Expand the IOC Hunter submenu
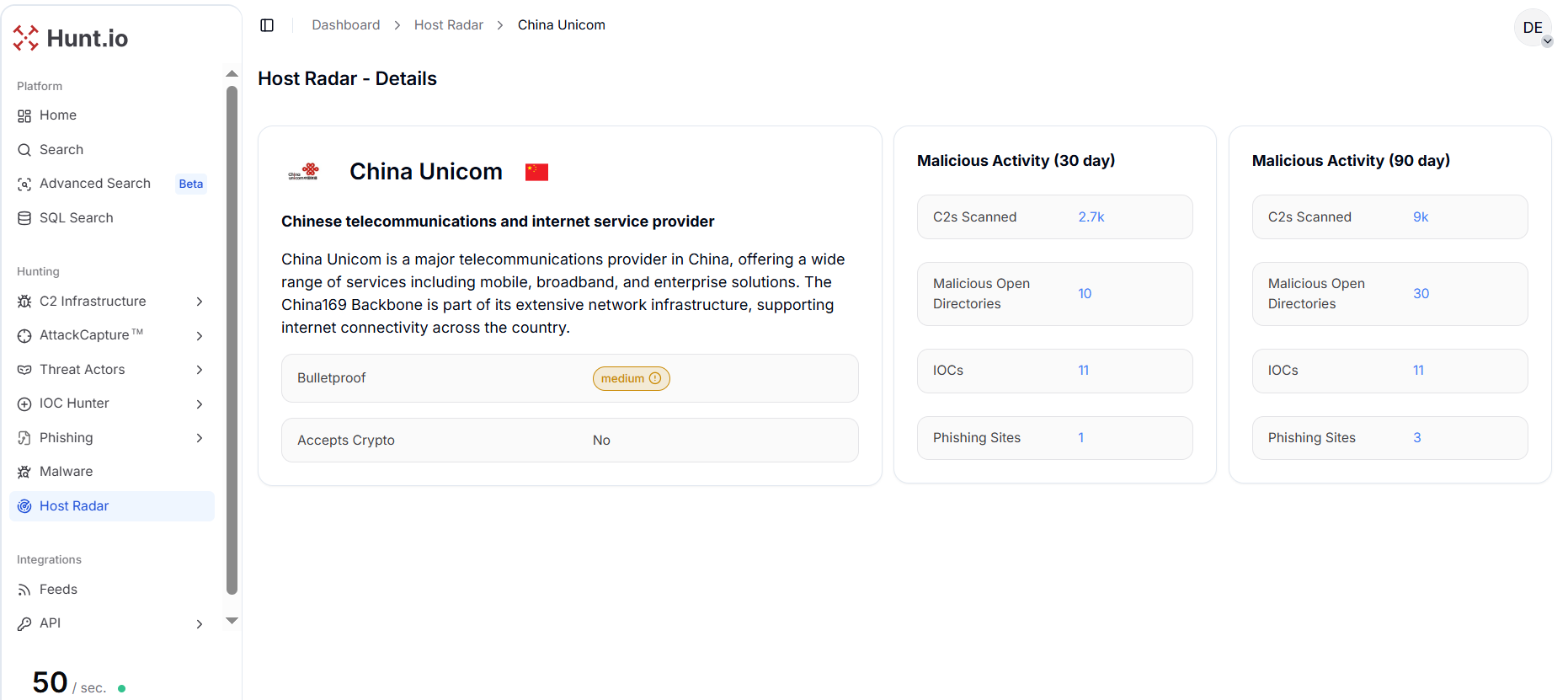Viewport: 1568px width, 700px height. click(x=200, y=404)
